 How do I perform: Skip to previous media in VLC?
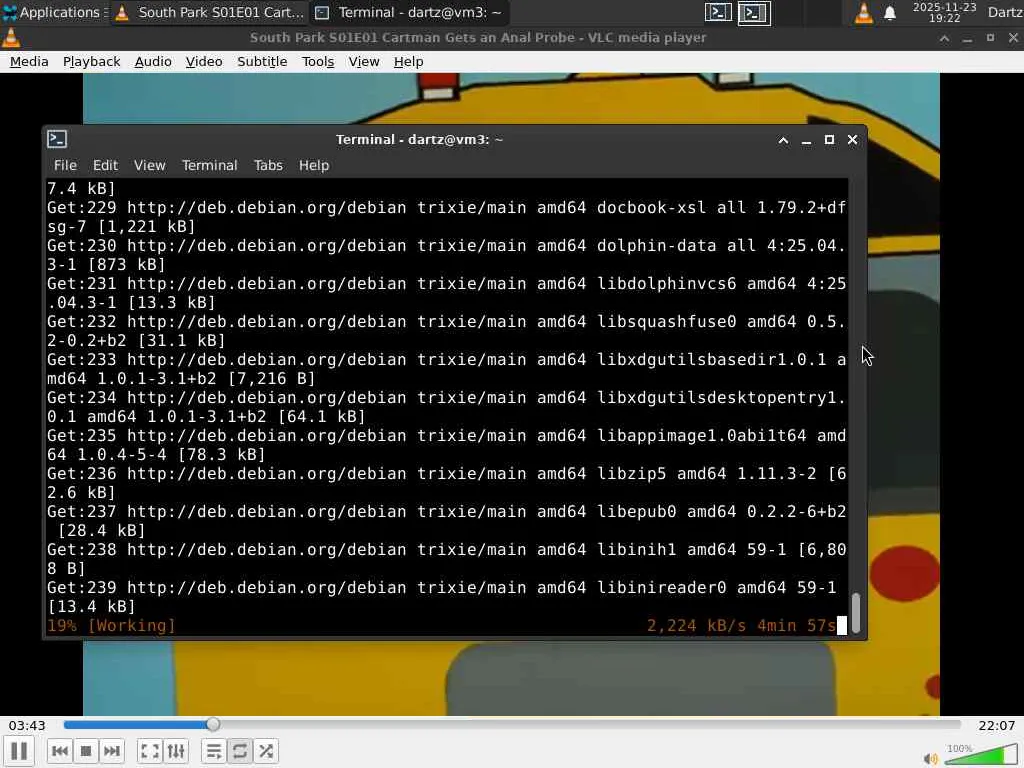59,751
